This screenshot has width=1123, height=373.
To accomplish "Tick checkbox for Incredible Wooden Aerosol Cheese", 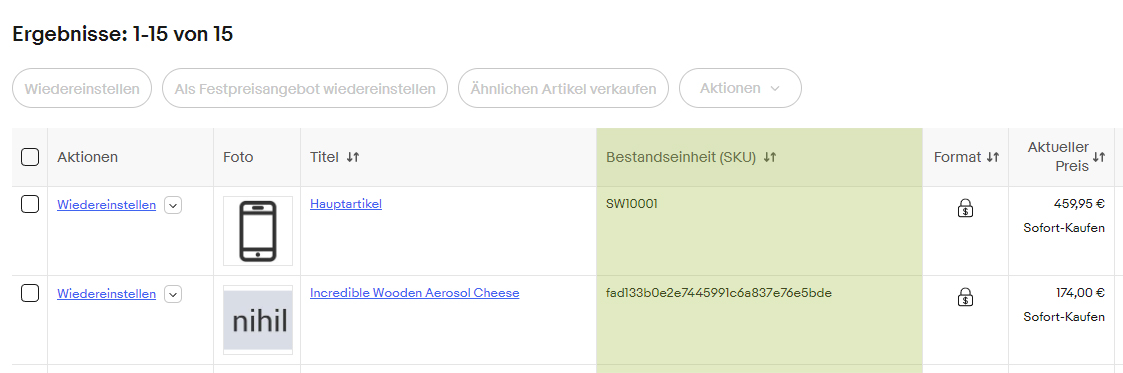I will [x=30, y=294].
